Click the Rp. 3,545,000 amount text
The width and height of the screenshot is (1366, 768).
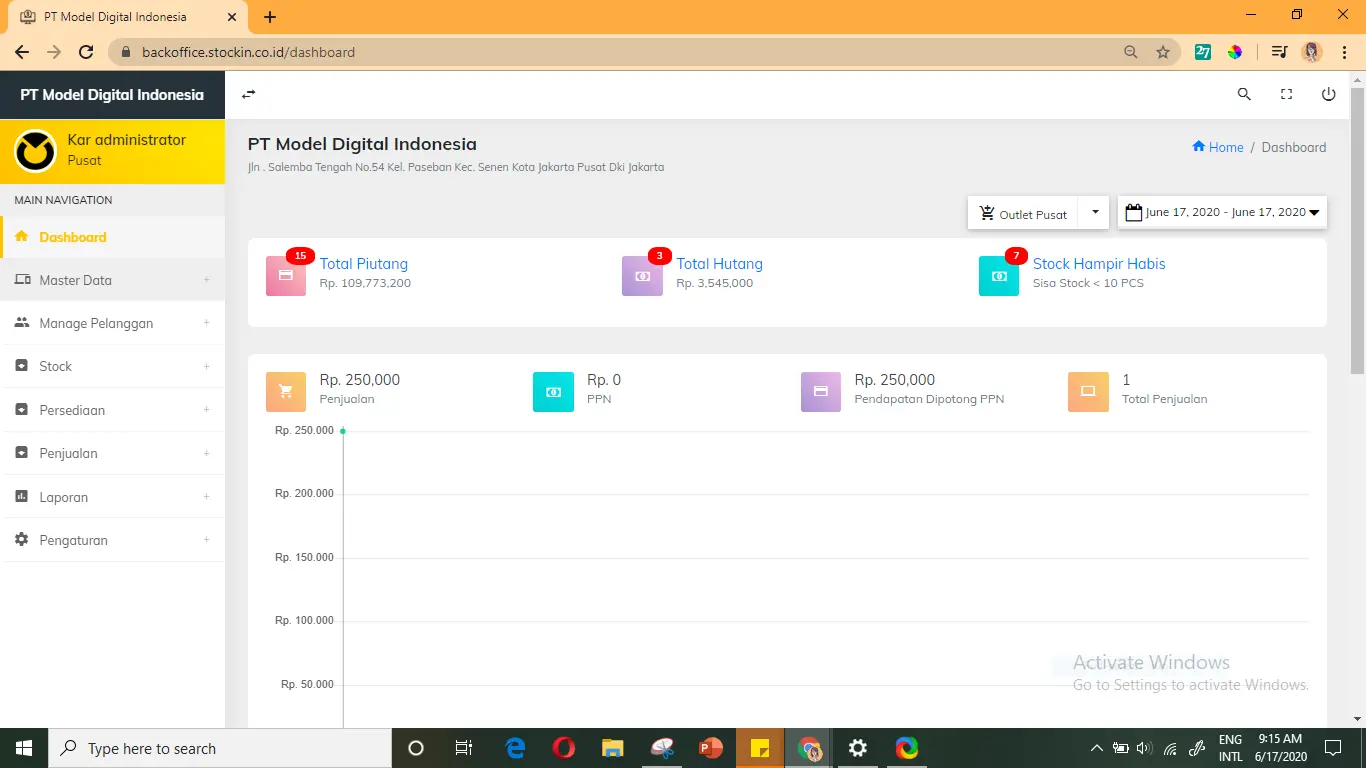tap(715, 283)
